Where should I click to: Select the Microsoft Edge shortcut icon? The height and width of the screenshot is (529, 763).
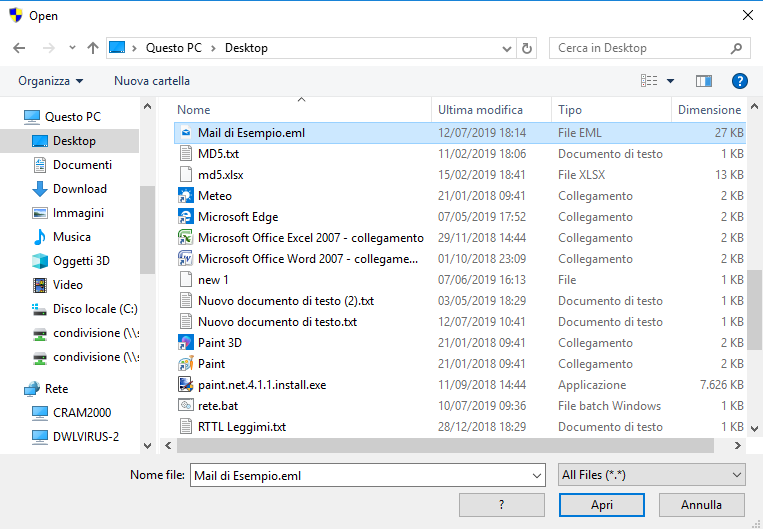tap(185, 217)
